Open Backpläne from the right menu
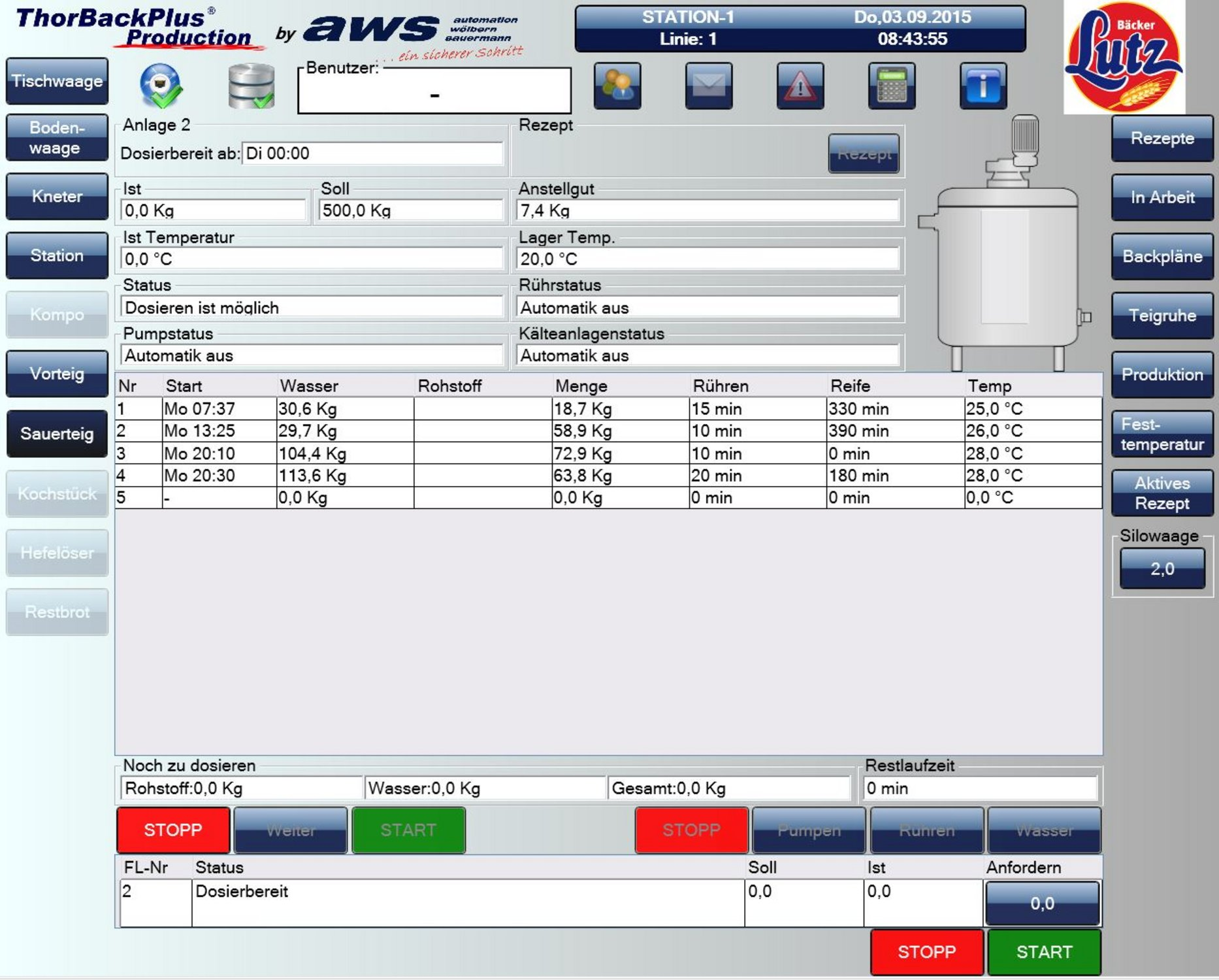 click(x=1162, y=256)
